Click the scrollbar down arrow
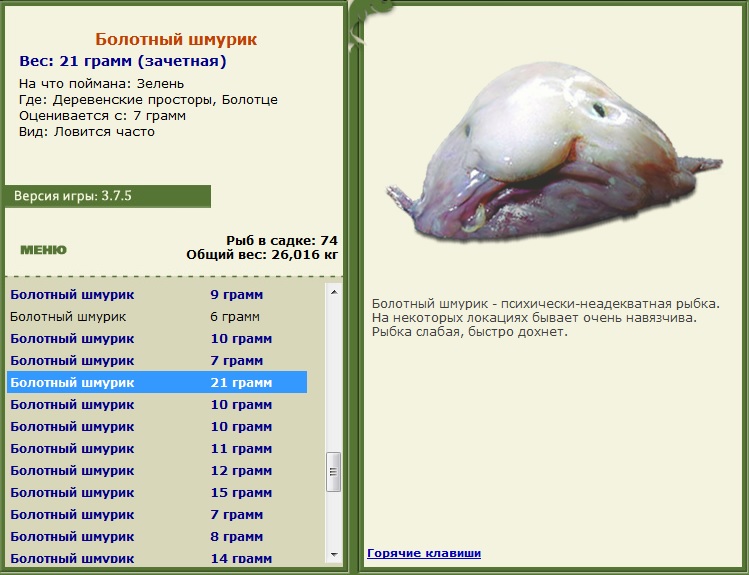 [334, 554]
